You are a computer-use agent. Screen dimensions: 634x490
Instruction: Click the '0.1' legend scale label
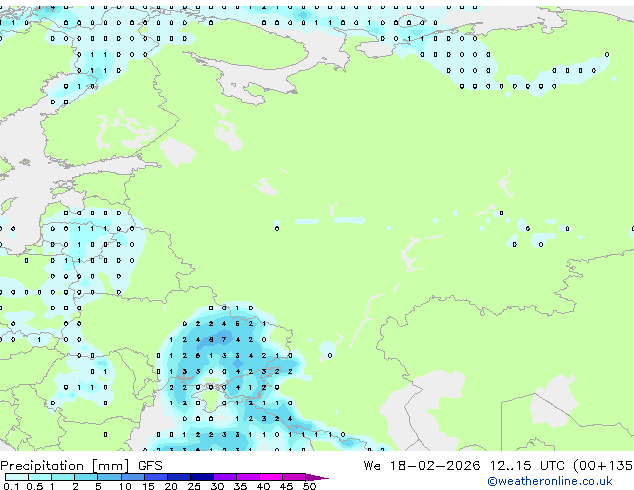point(11,486)
